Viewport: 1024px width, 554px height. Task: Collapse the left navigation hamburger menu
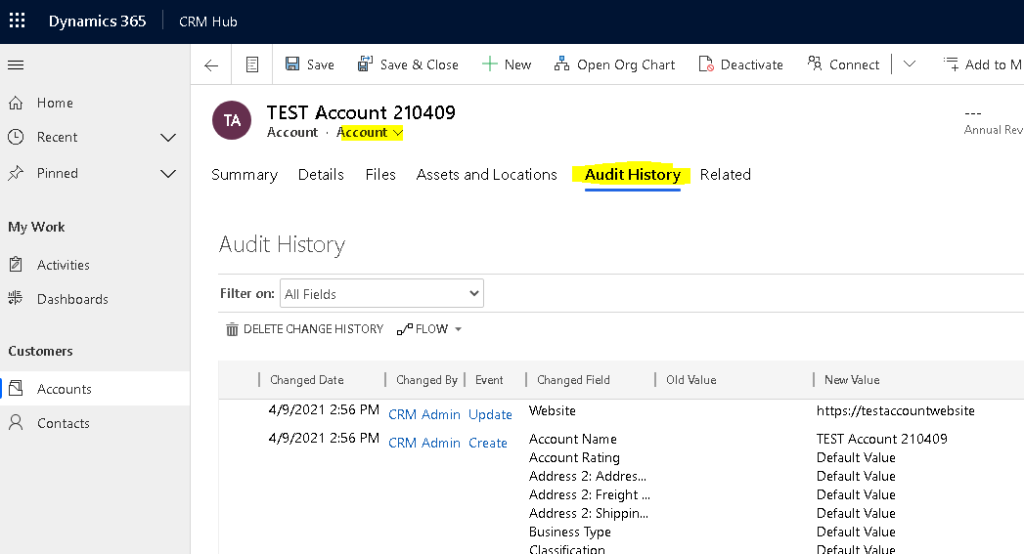pos(16,65)
